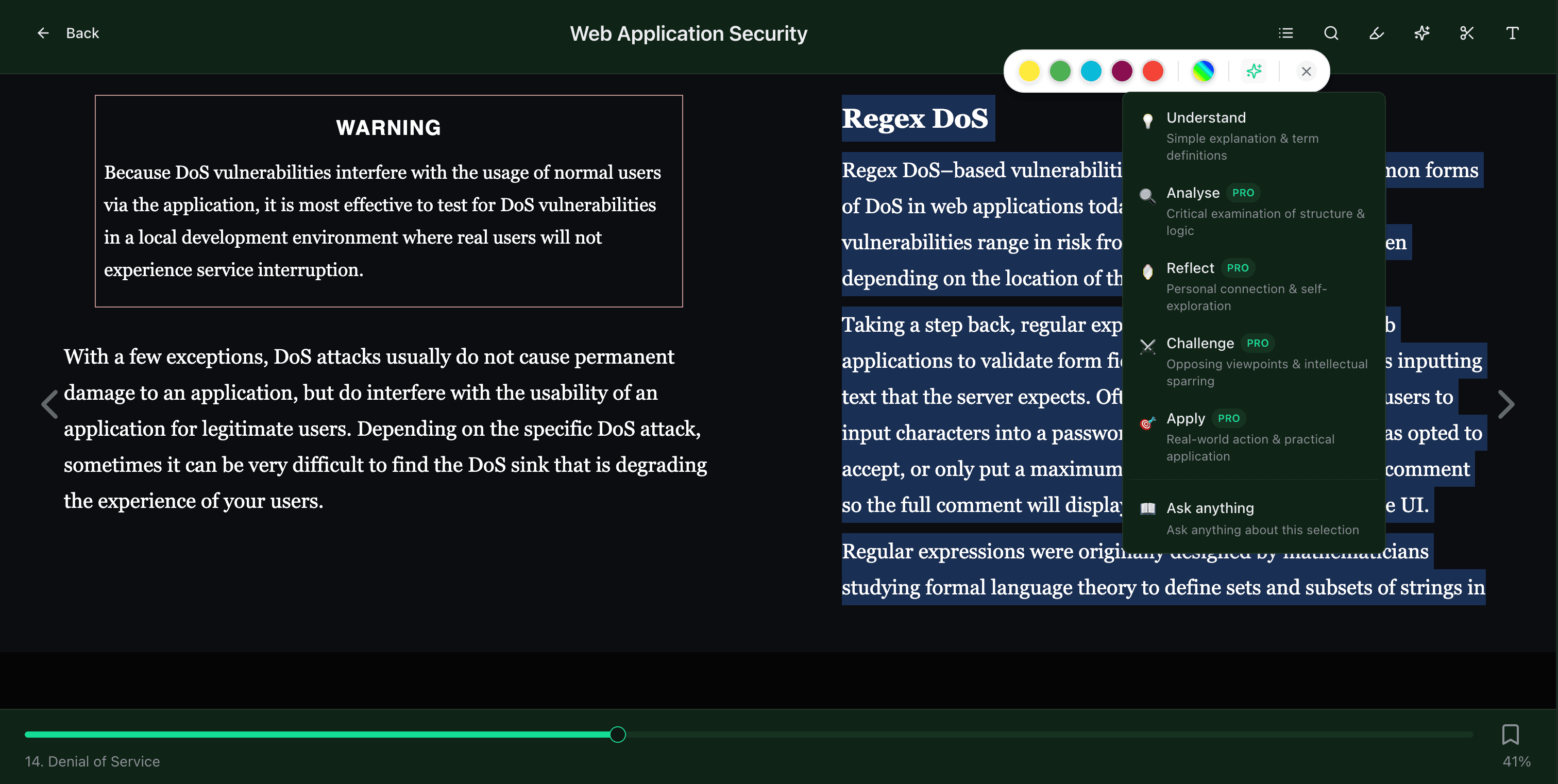Open the search magnifier in top bar
This screenshot has width=1558, height=784.
(1331, 33)
